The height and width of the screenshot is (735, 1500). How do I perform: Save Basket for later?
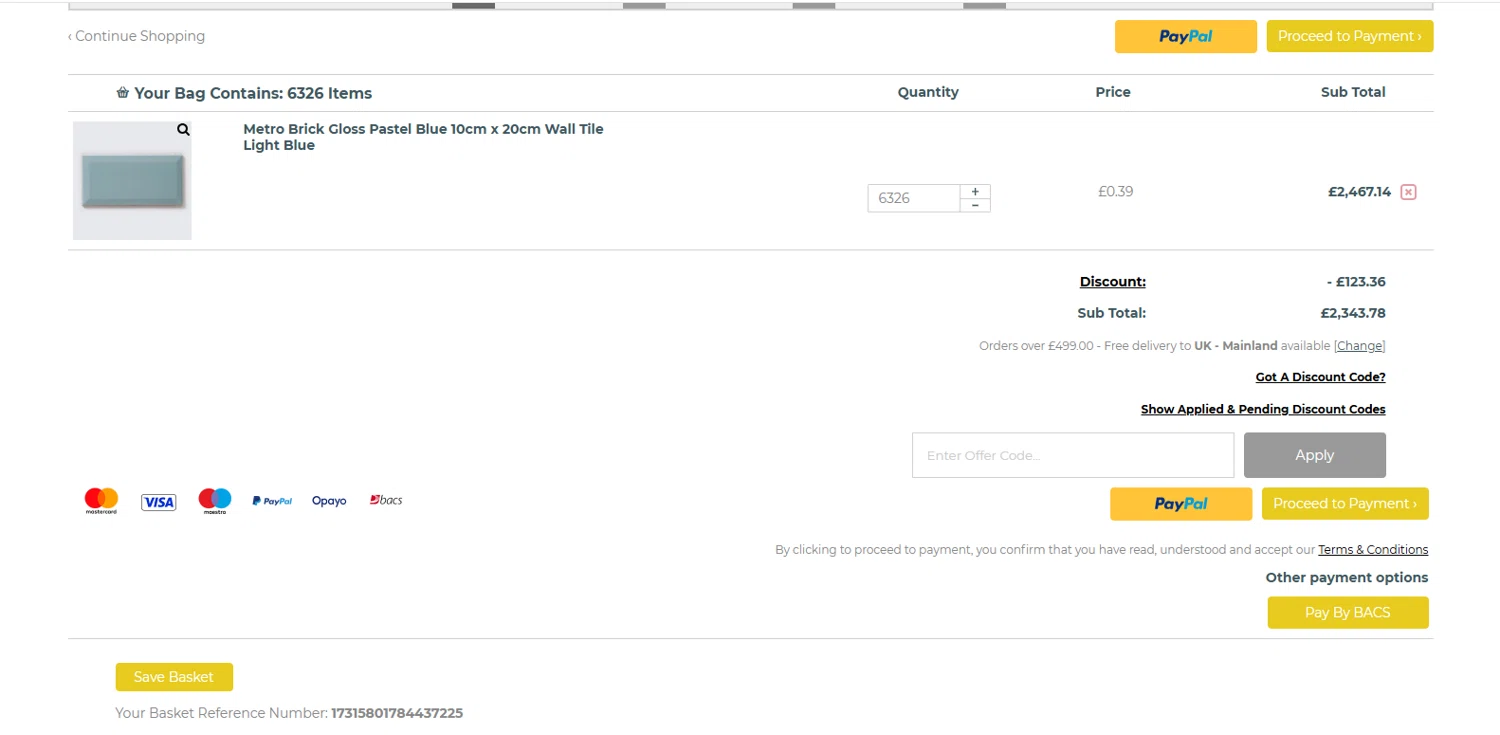[x=174, y=677]
